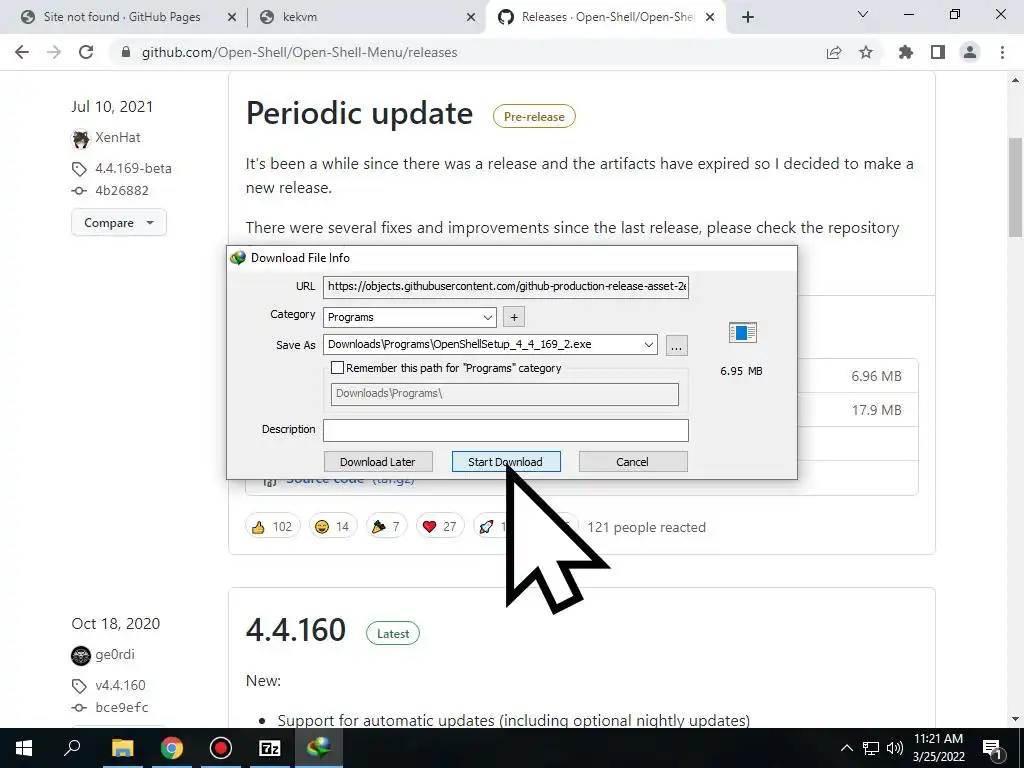Open the 4.4.169-beta tag link

133,168
